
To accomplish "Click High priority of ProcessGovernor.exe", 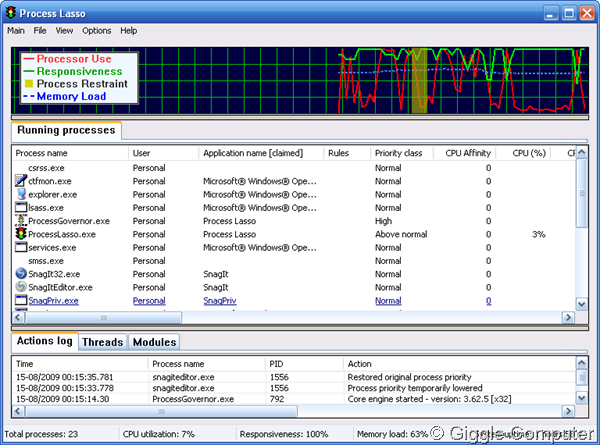I will pyautogui.click(x=383, y=221).
